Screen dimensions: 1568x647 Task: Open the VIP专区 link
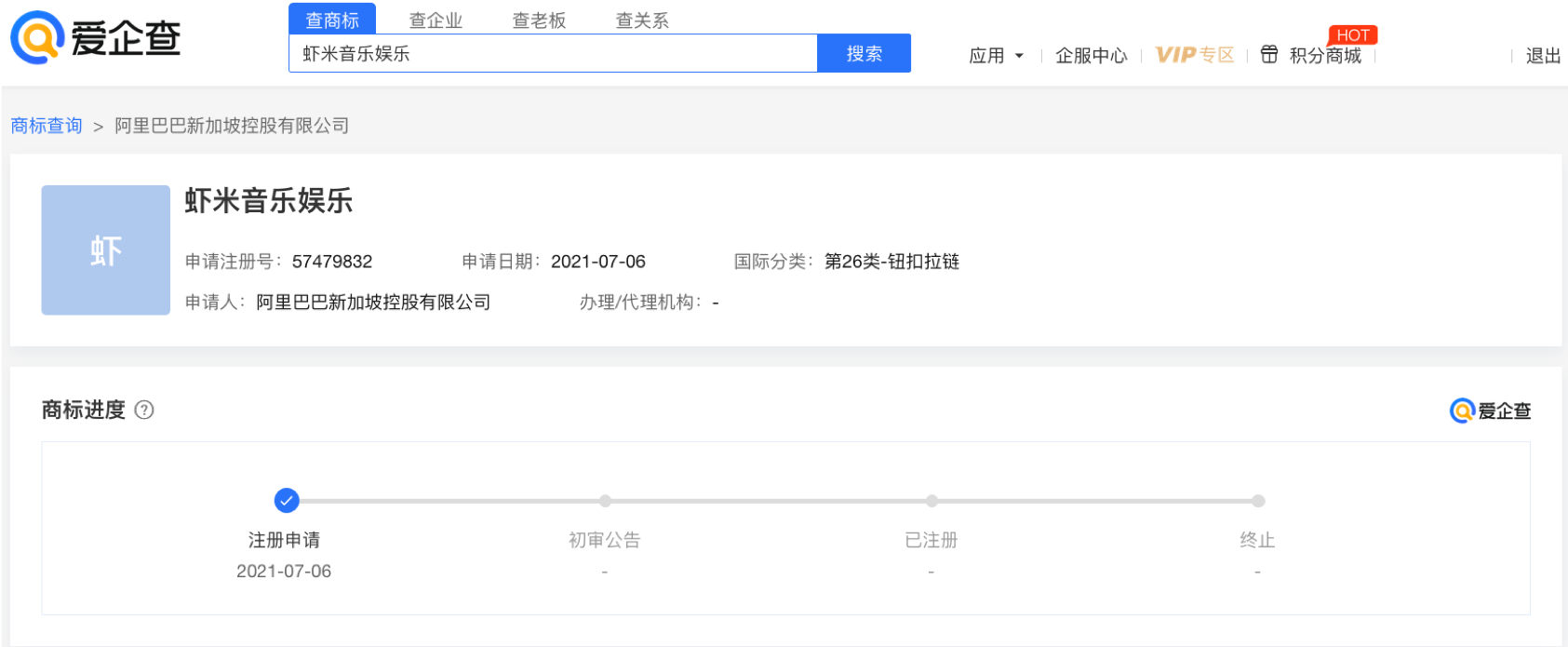[x=1195, y=55]
